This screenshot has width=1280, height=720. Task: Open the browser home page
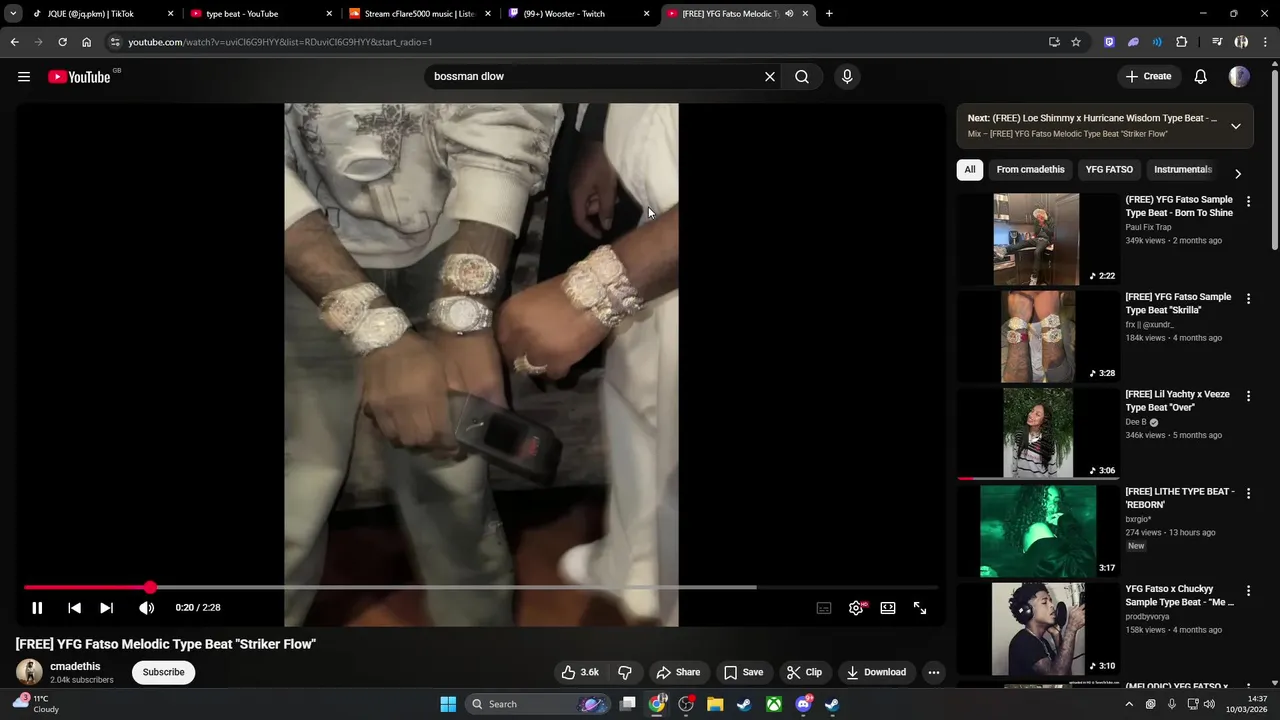coord(86,42)
